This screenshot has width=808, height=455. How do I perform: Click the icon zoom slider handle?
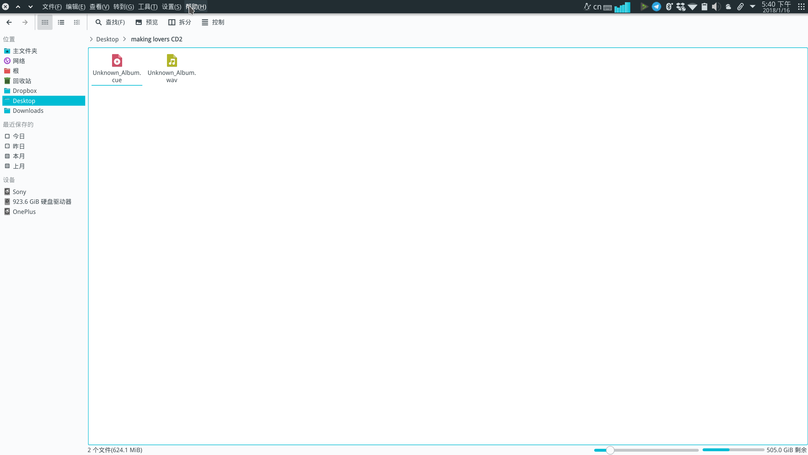point(610,450)
